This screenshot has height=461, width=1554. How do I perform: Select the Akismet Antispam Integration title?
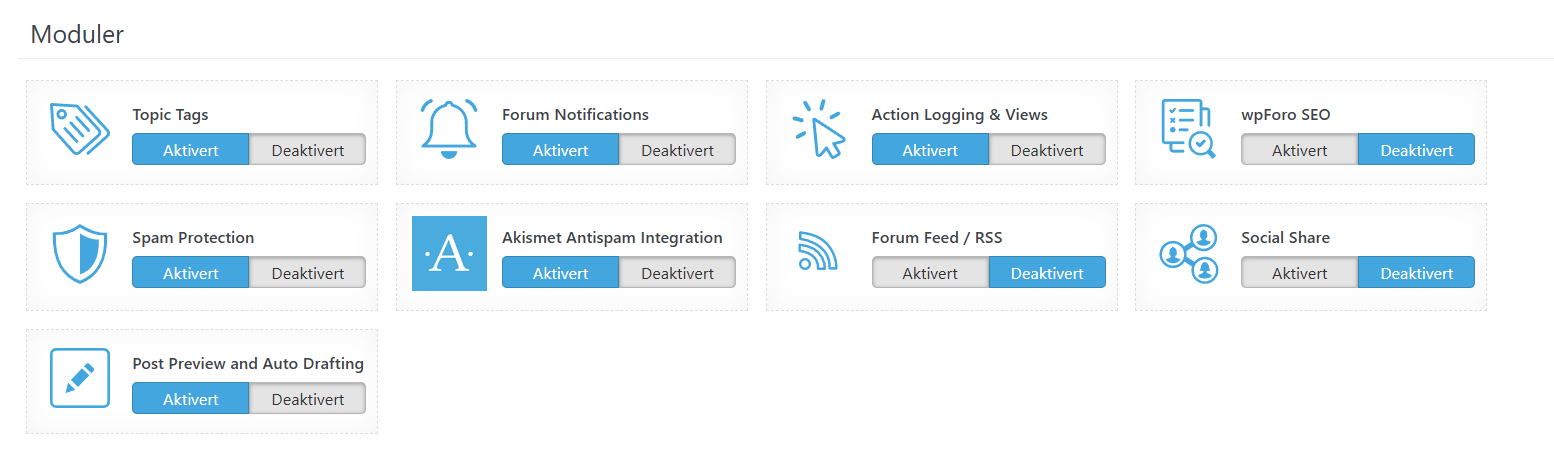click(x=612, y=238)
